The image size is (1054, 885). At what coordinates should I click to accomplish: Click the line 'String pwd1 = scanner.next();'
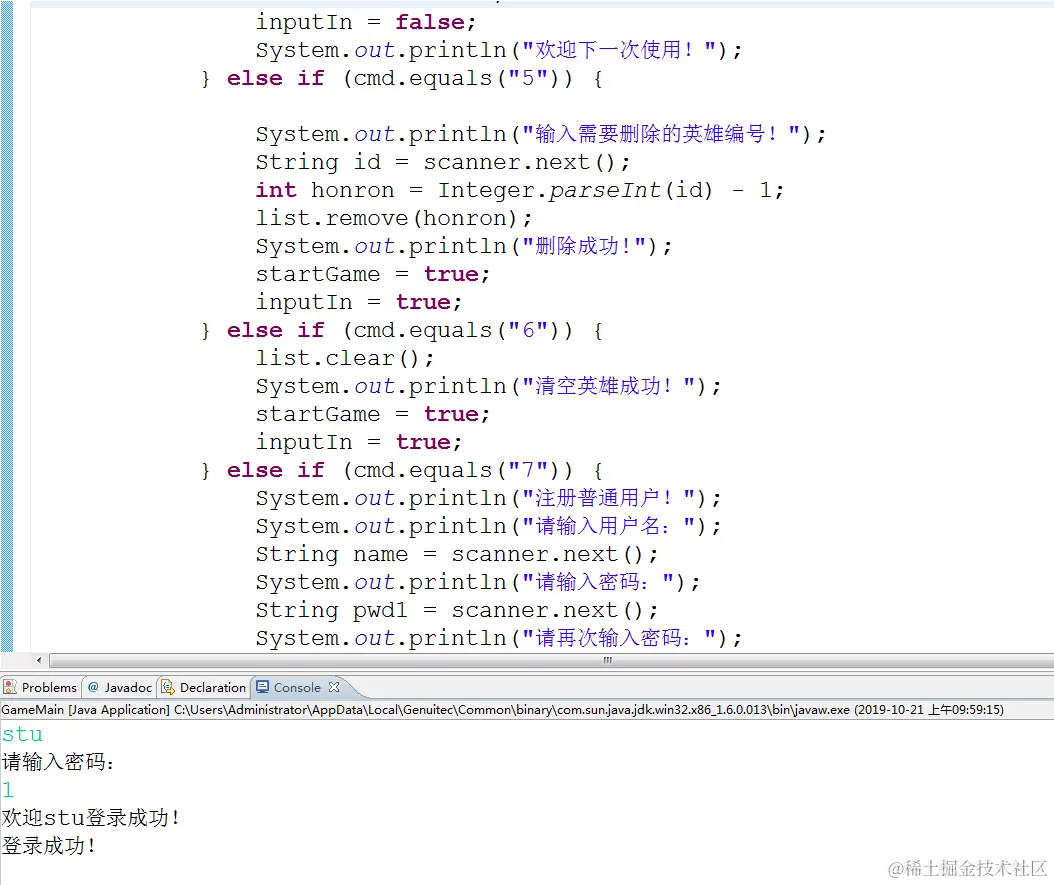coord(457,610)
